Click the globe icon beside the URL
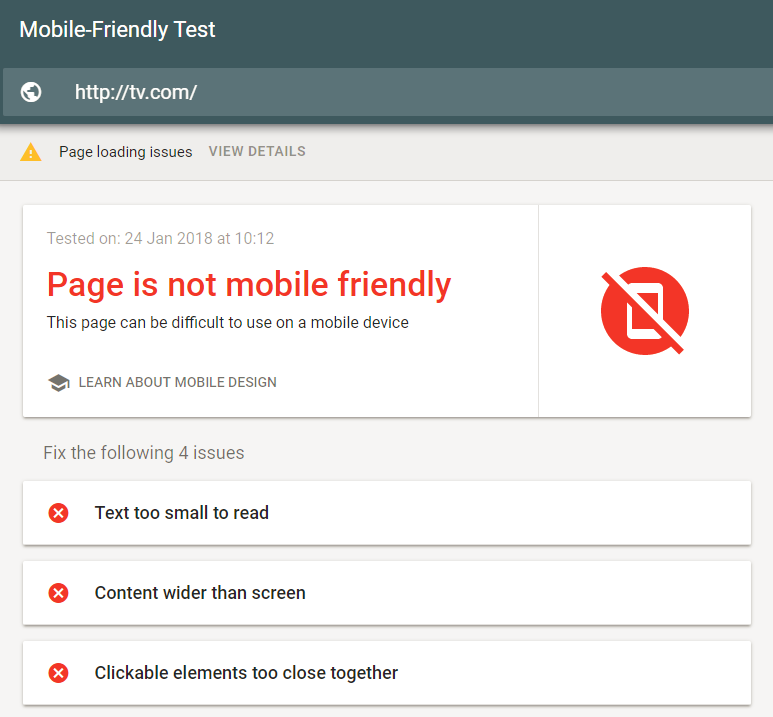This screenshot has height=717, width=773. [31, 92]
